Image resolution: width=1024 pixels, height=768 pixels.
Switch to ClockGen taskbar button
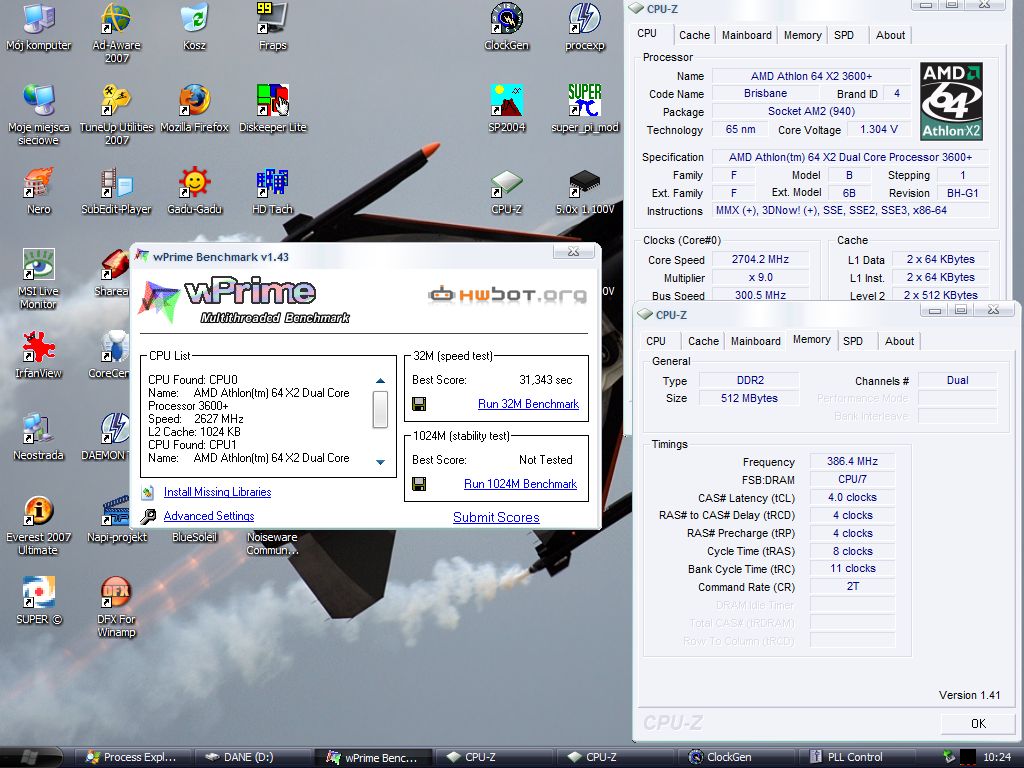click(x=737, y=758)
